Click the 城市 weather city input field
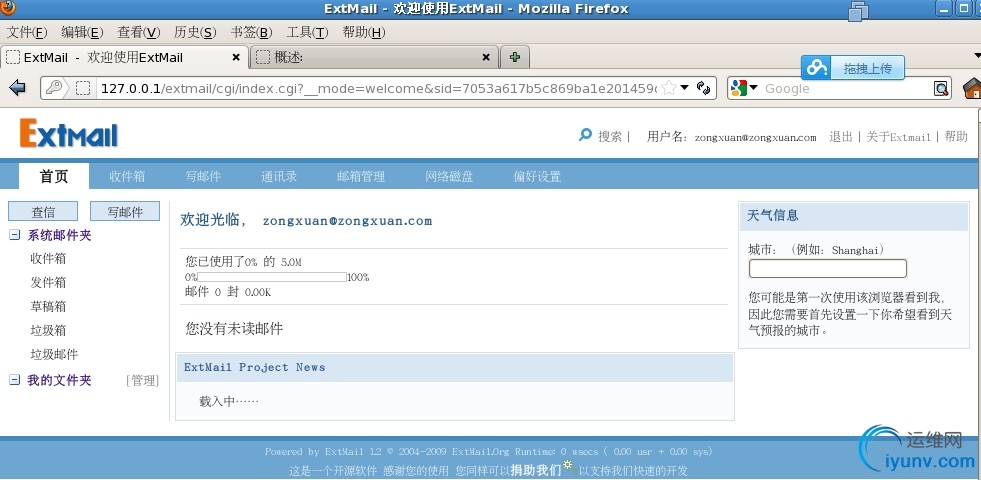 (827, 268)
